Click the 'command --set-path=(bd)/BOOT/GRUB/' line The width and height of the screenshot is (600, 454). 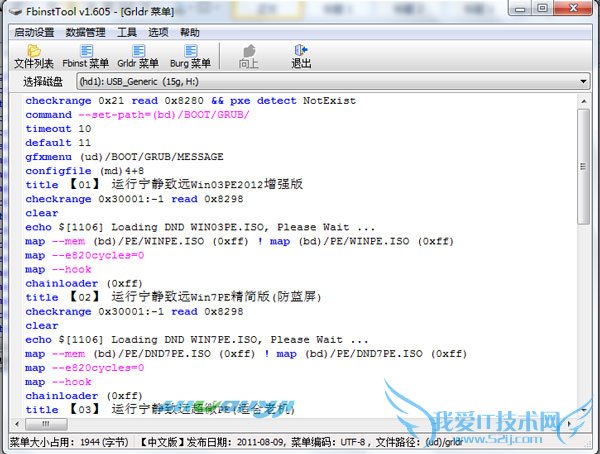point(137,115)
